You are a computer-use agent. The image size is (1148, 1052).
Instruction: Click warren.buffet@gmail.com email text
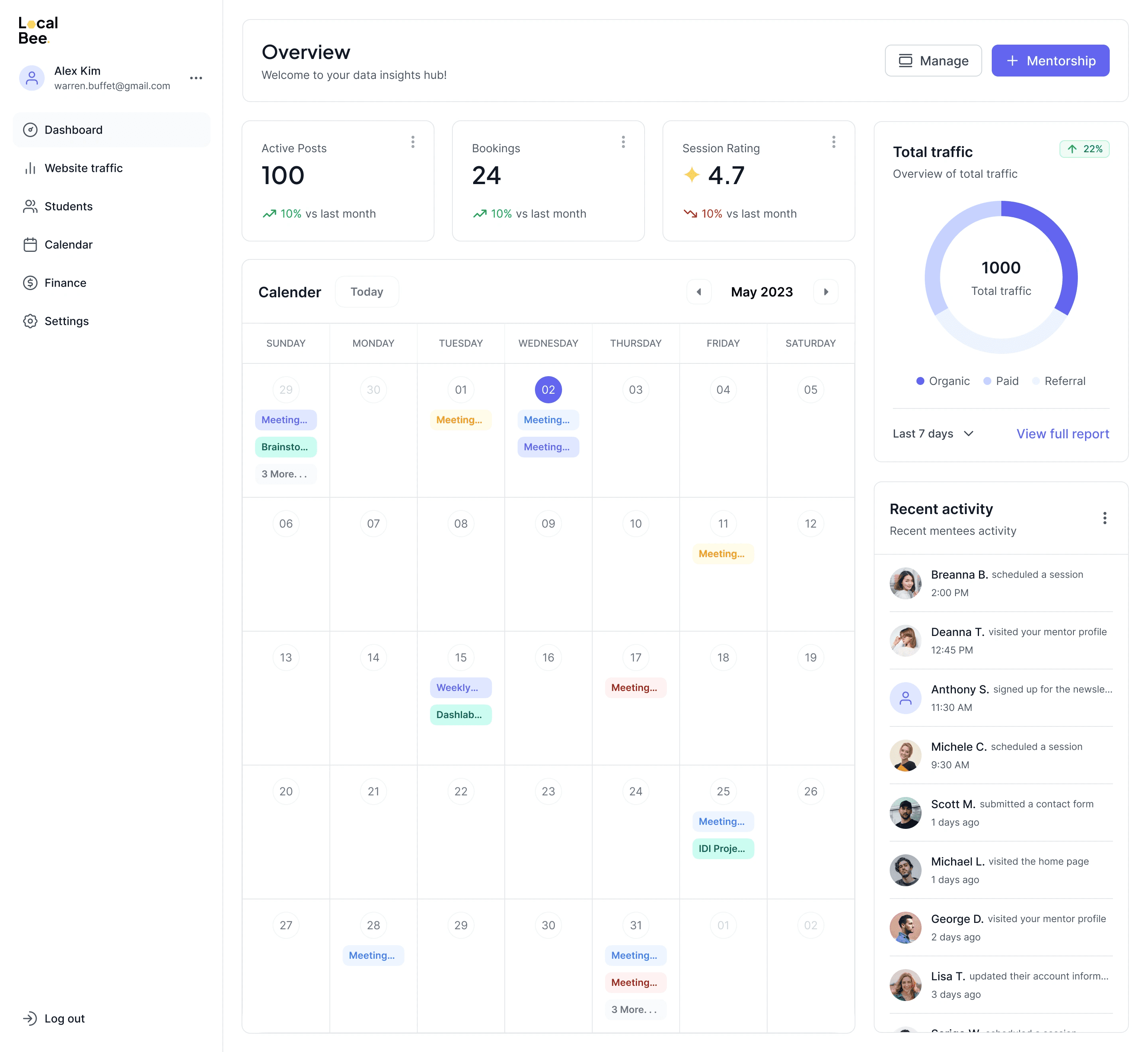tap(112, 86)
